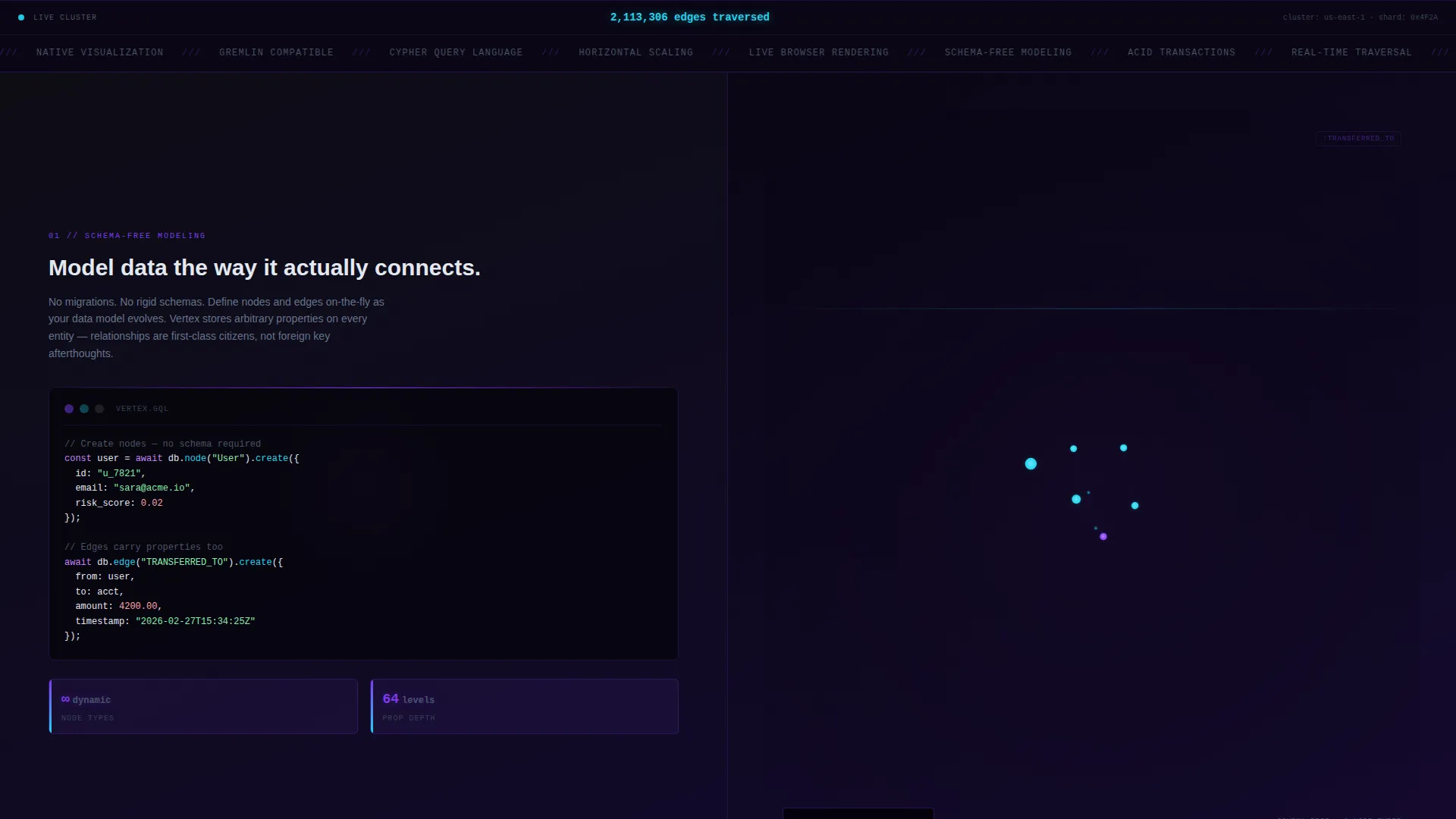Click the to: acct code line

(x=99, y=592)
